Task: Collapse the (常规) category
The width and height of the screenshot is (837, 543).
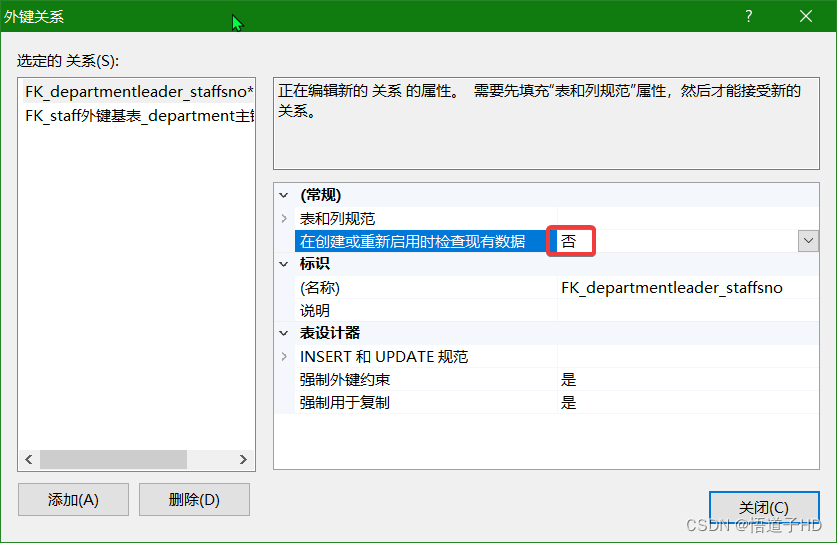Action: pyautogui.click(x=284, y=195)
